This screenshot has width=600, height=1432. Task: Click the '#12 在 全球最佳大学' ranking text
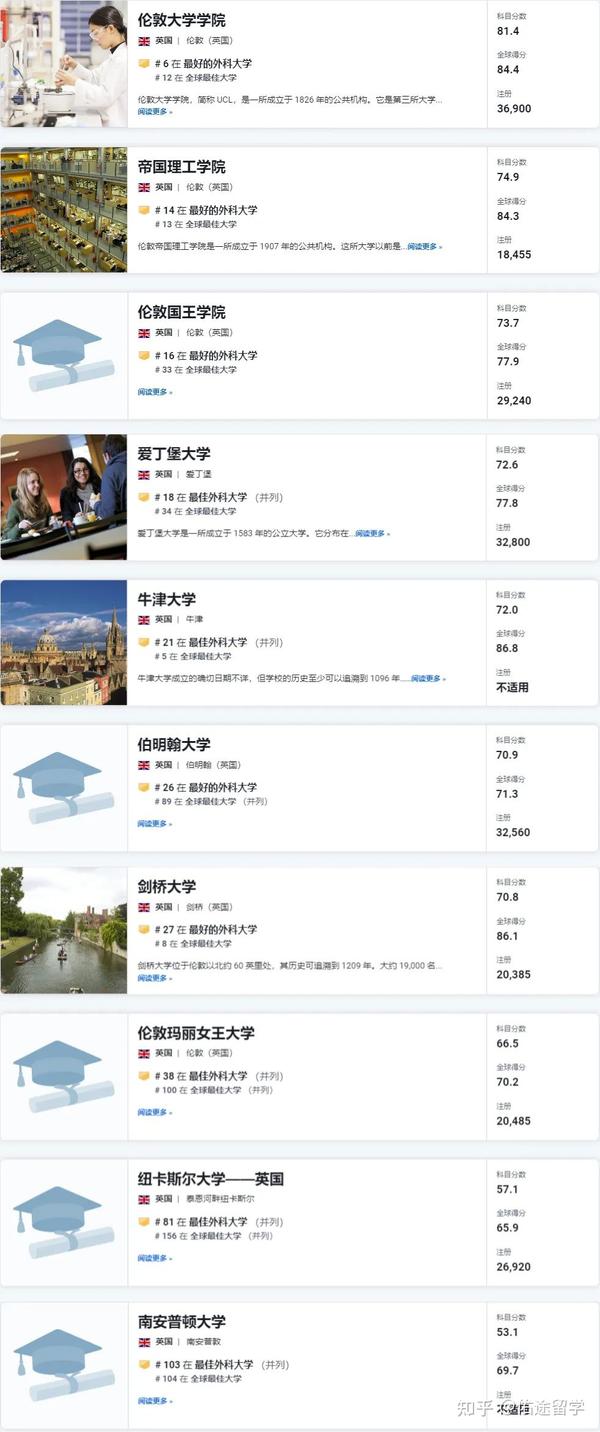pos(196,78)
